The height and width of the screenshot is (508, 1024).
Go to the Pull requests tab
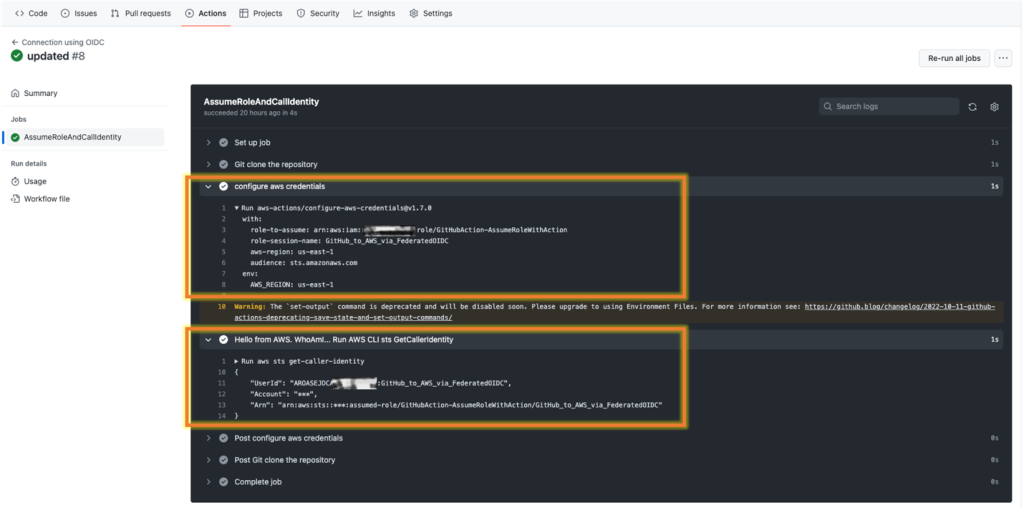point(140,13)
